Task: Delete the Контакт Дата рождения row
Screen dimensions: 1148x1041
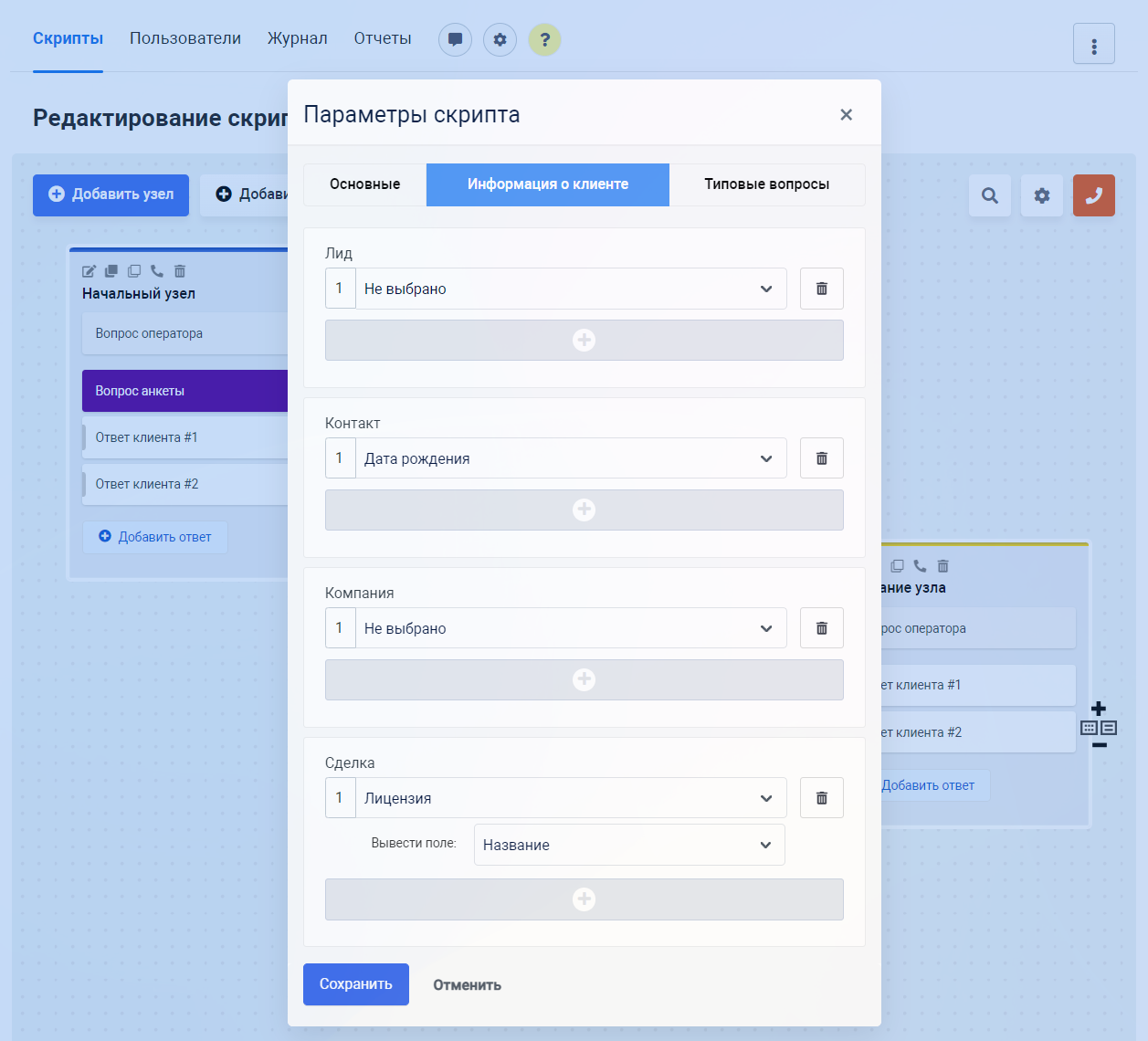Action: pyautogui.click(x=821, y=458)
